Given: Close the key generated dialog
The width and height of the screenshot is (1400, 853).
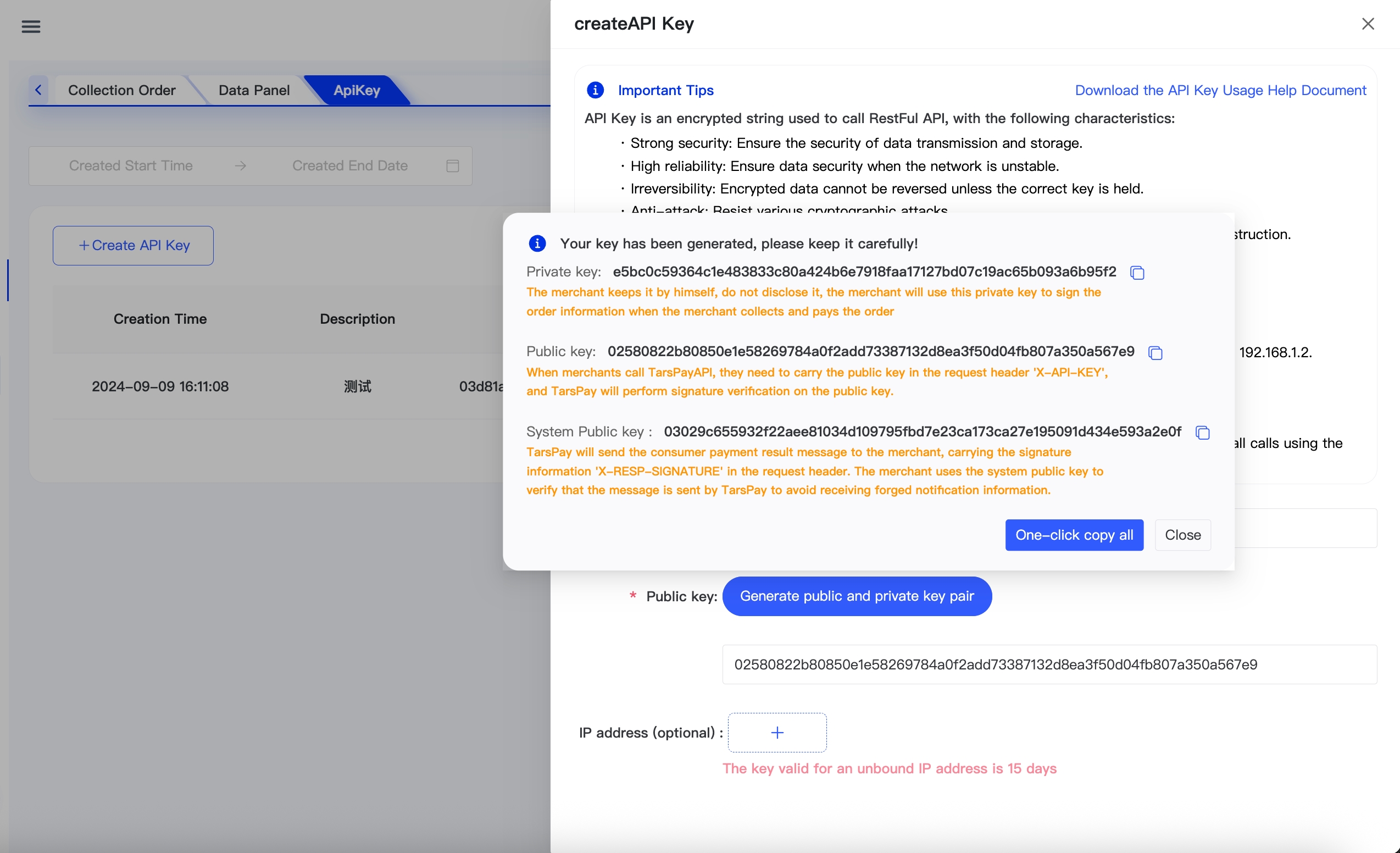Looking at the screenshot, I should (1182, 535).
